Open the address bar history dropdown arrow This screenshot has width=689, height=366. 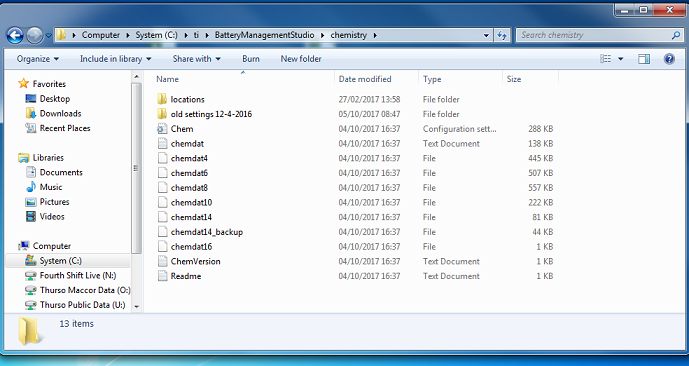pyautogui.click(x=486, y=36)
